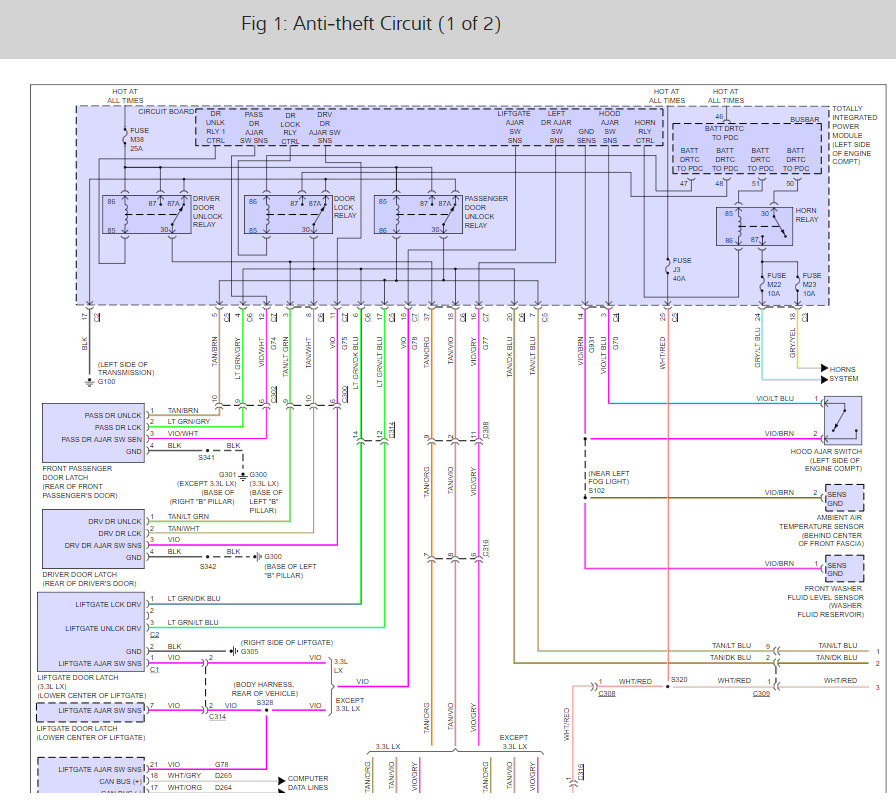Click the HORN RELAY label

(807, 215)
